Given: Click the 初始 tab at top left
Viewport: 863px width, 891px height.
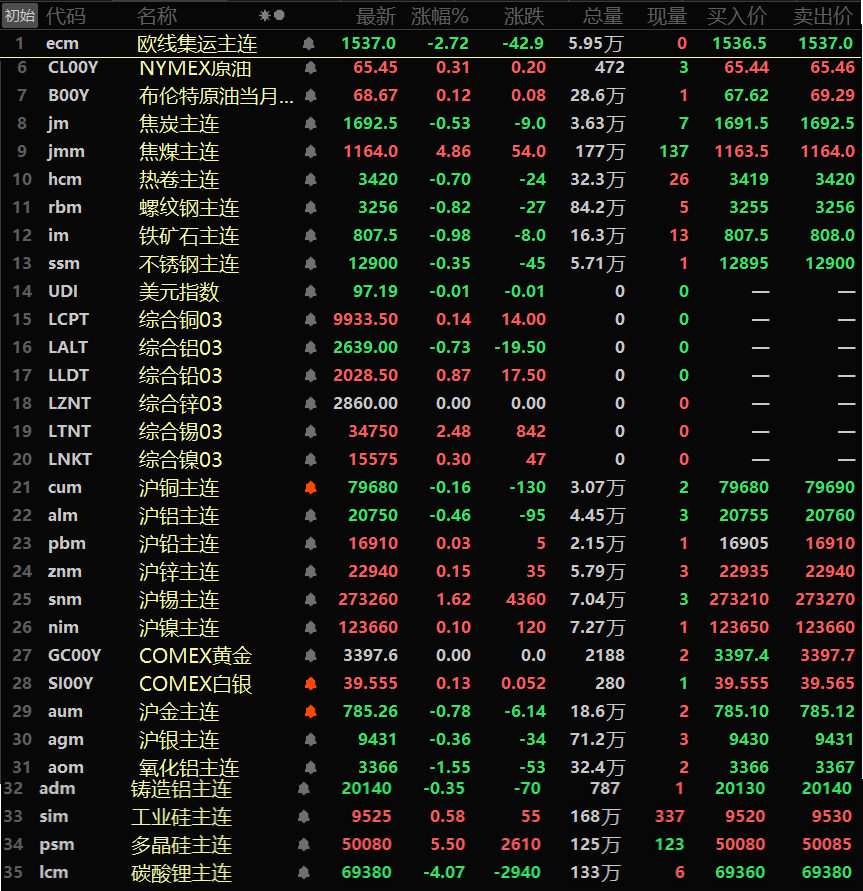Looking at the screenshot, I should 20,16.
